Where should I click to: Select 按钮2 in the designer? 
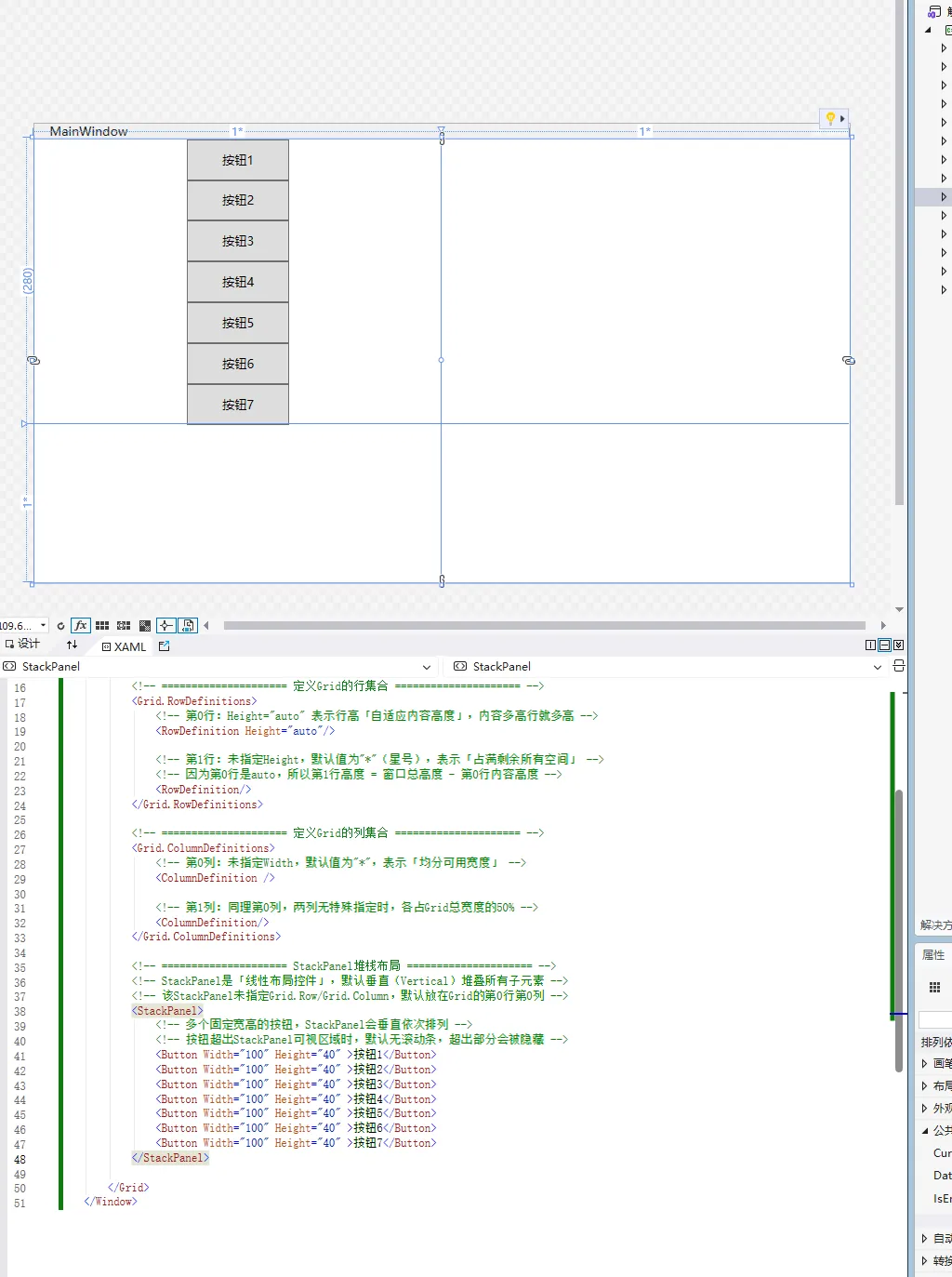238,200
